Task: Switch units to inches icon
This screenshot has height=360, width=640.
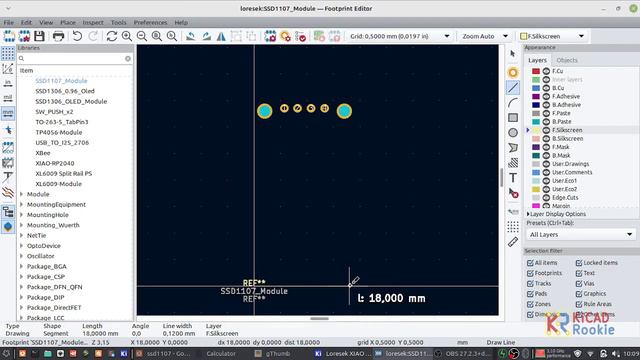Action: (x=8, y=84)
